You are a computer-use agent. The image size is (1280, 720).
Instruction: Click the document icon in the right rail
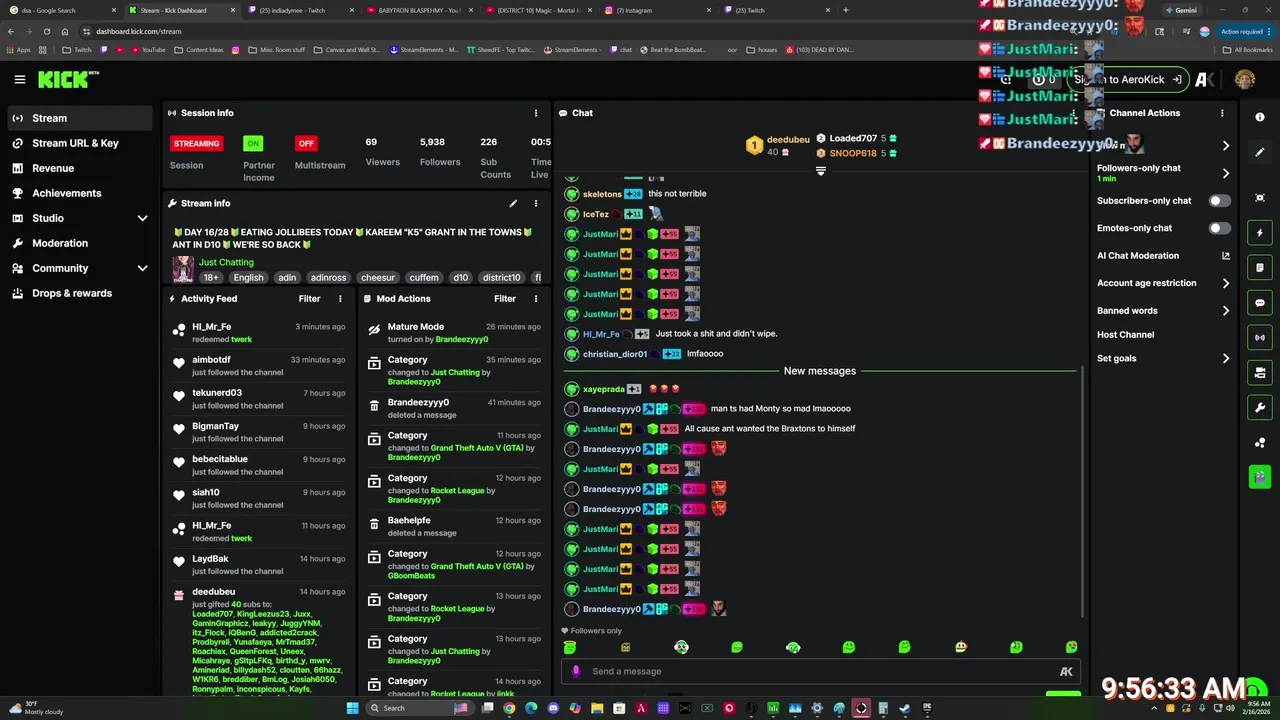[x=1260, y=268]
